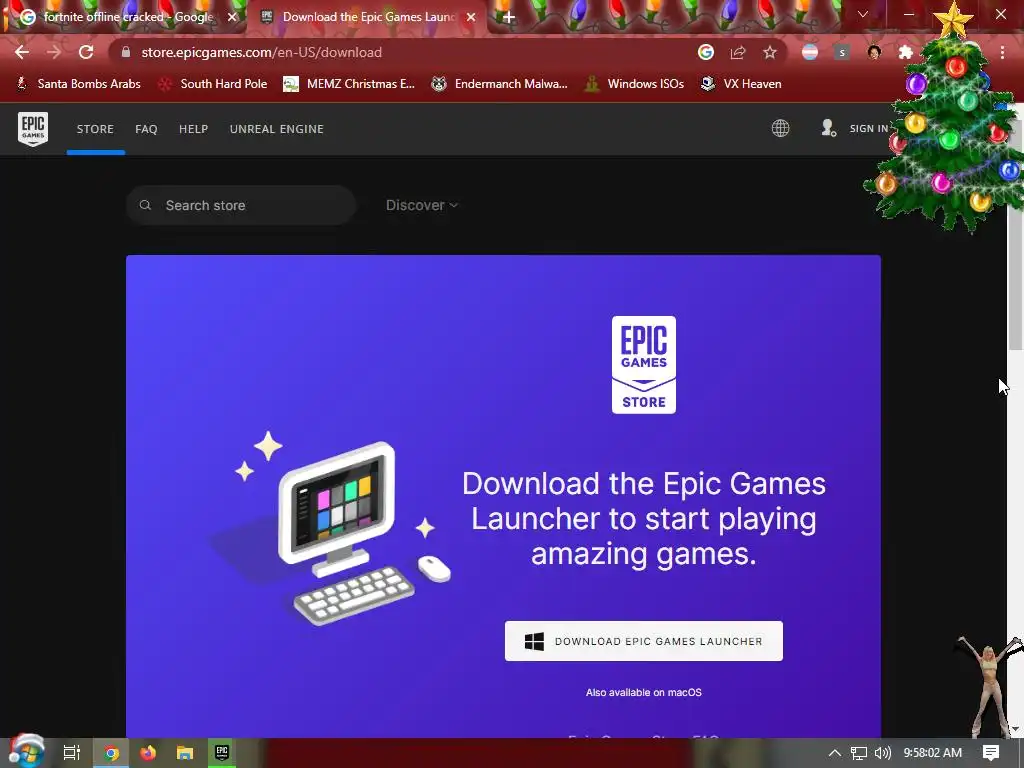Launch Firefox from the taskbar
This screenshot has height=768, width=1024.
[148, 753]
